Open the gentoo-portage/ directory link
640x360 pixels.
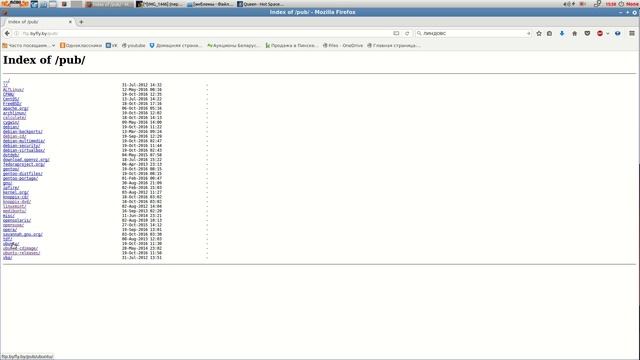[20, 178]
